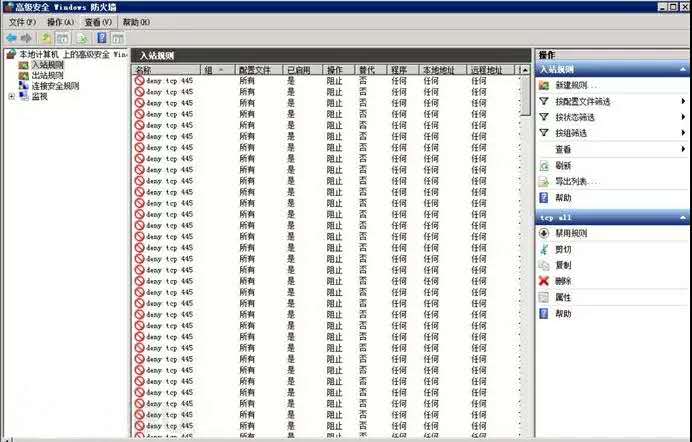Sort by the 操作 column header

click(x=338, y=70)
